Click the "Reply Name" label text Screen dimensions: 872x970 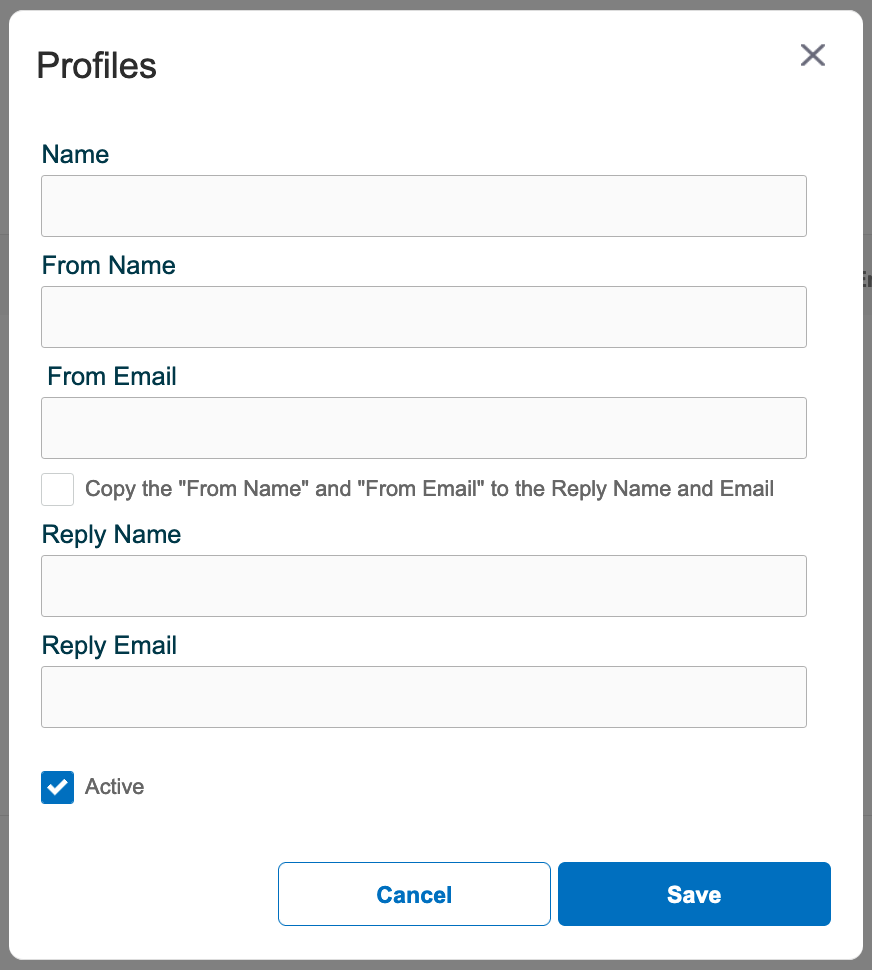point(111,535)
